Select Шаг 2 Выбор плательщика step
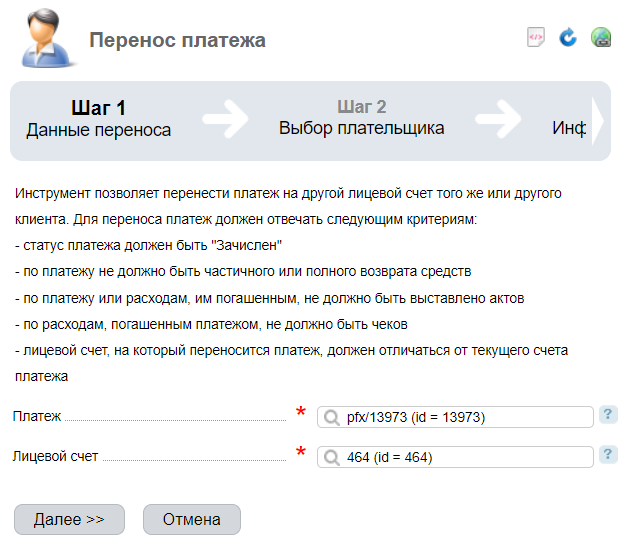Screen dimensions: 625x541 tap(361, 118)
